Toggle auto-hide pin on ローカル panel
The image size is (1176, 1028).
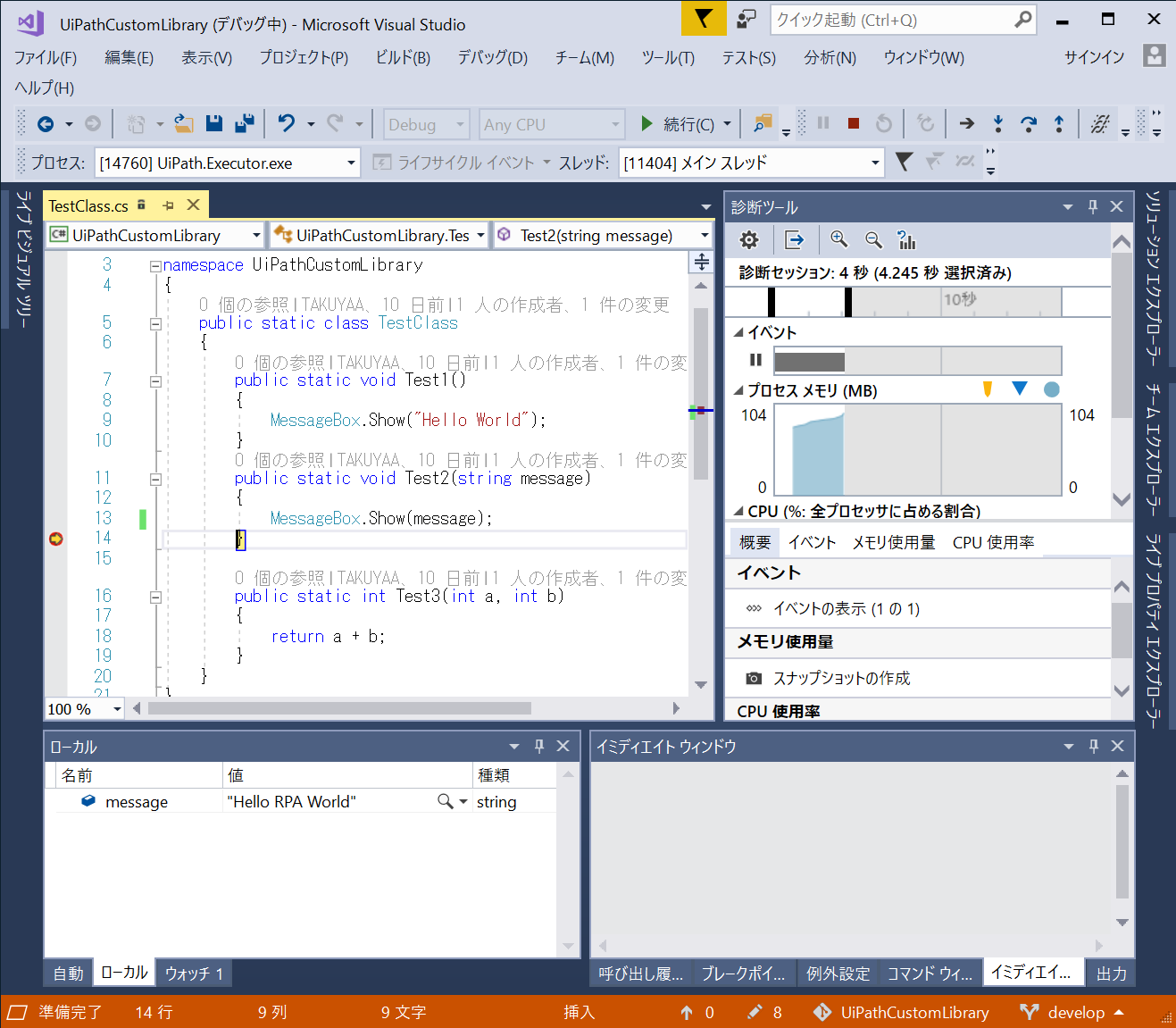click(538, 746)
